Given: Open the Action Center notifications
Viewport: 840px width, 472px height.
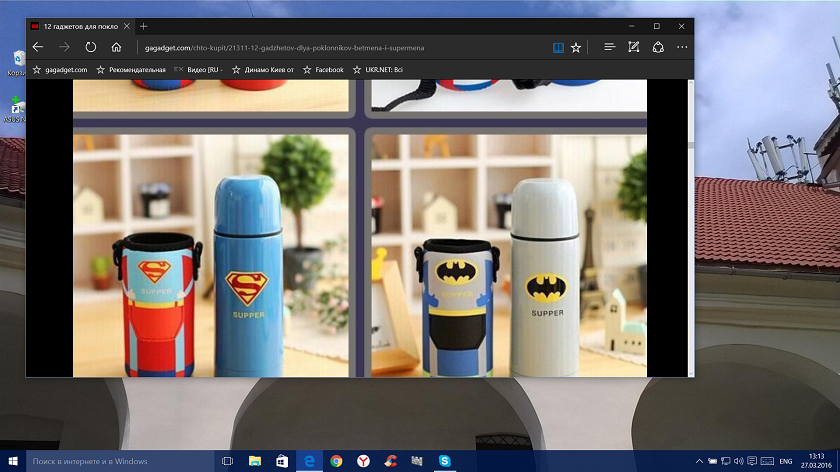Looking at the screenshot, I should 752,461.
